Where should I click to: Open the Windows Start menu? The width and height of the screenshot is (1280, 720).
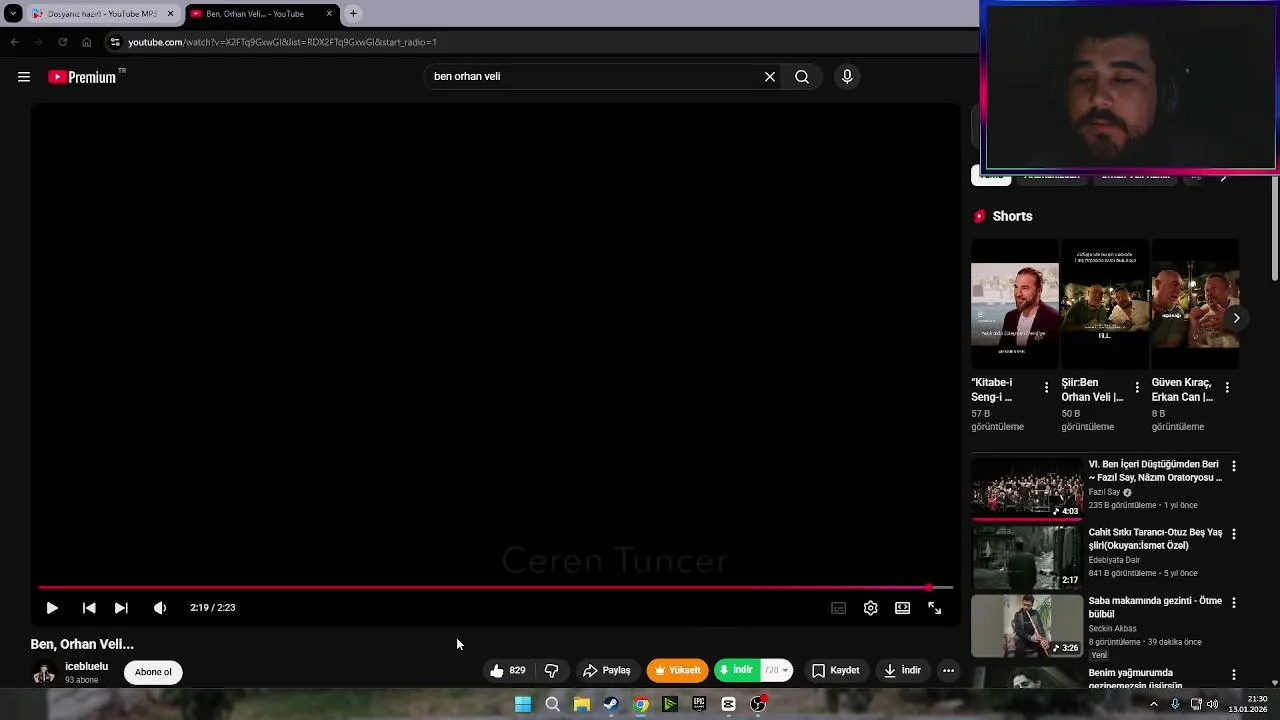click(x=523, y=704)
